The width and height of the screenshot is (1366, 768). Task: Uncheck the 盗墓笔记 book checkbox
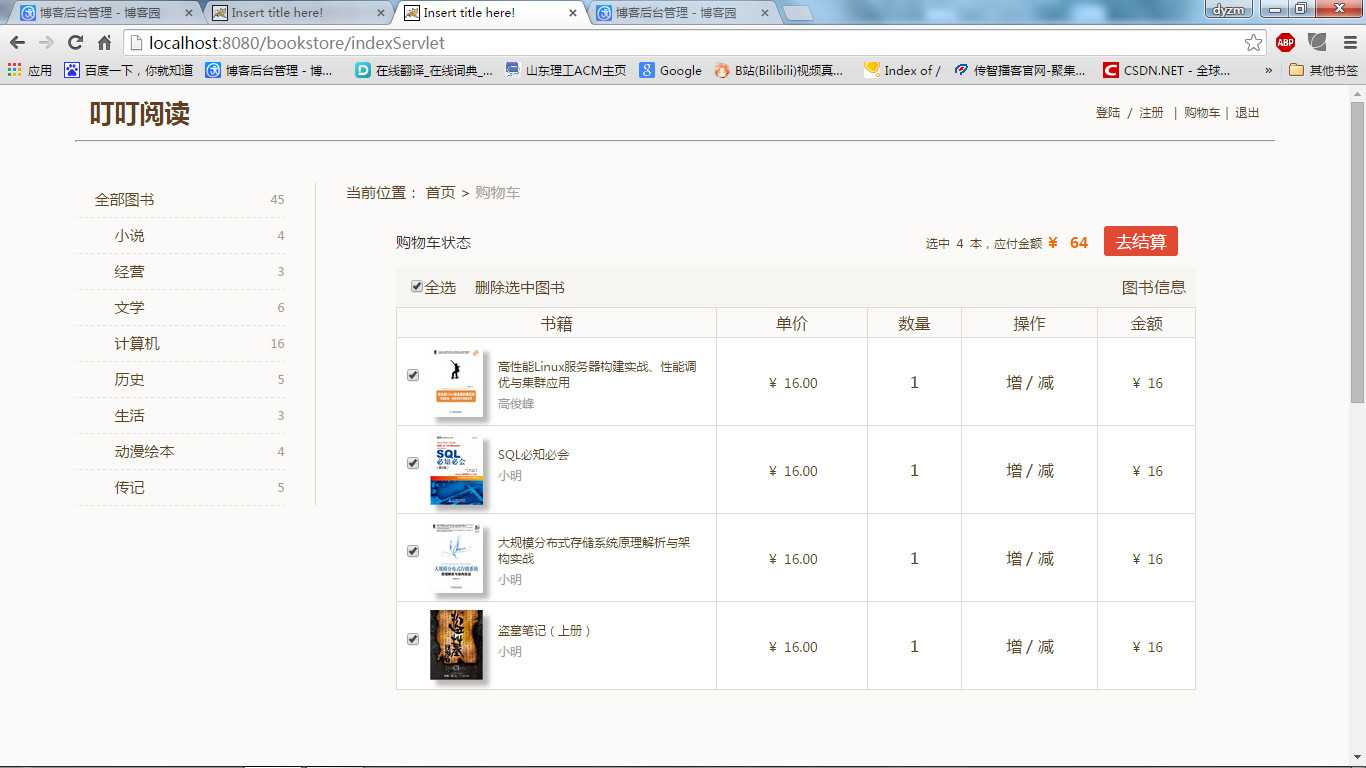point(413,639)
